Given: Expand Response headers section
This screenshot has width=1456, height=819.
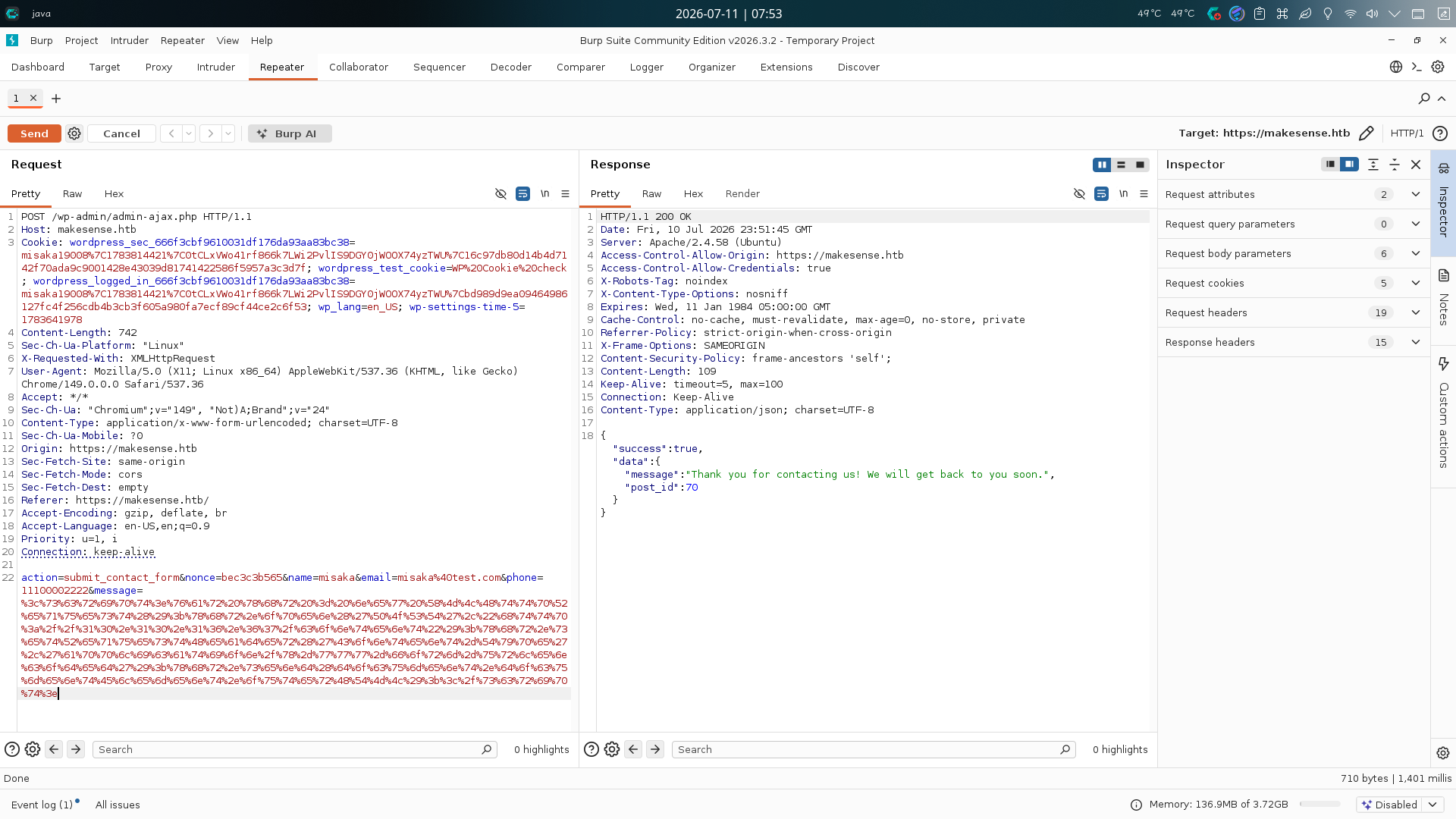Looking at the screenshot, I should point(1294,342).
